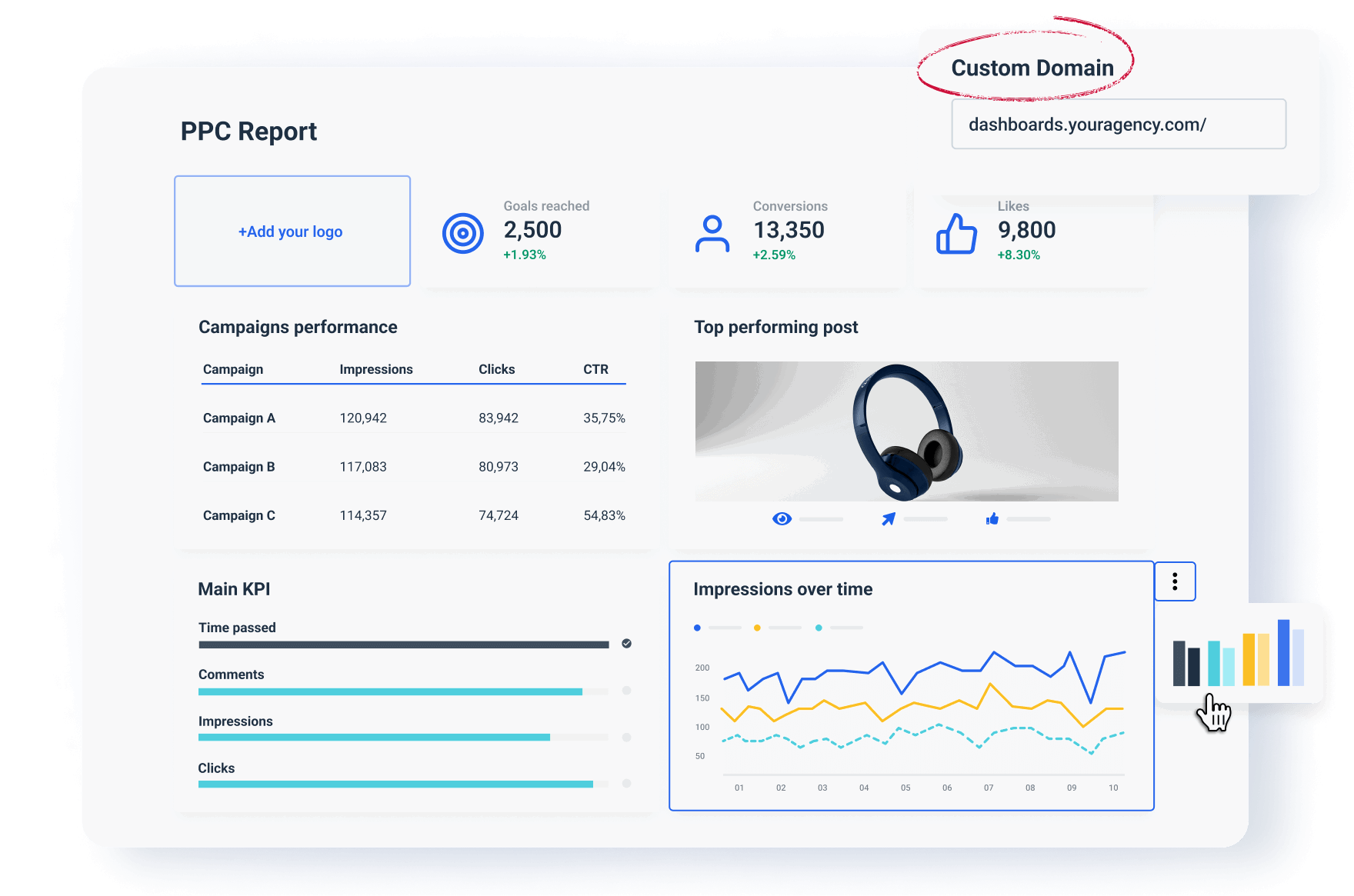This screenshot has width=1354, height=896.
Task: Click the Custom Domain label
Action: [1032, 68]
